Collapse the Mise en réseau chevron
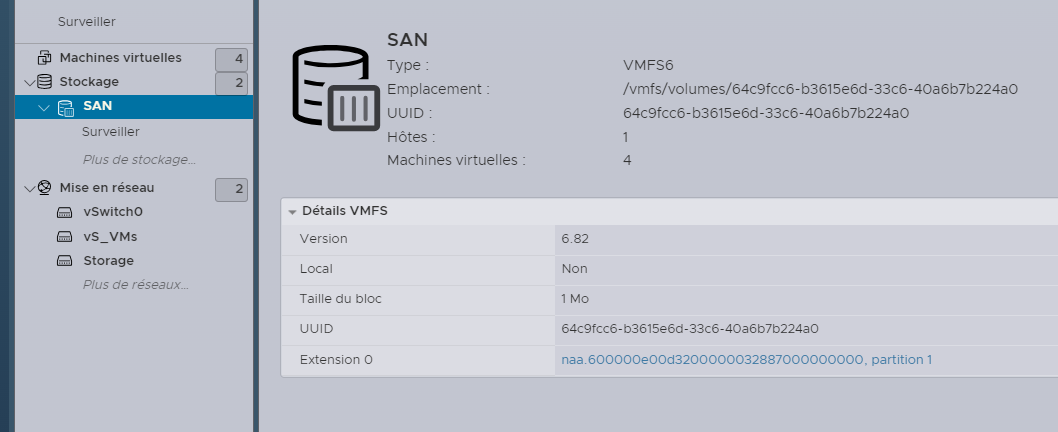Screen dimensions: 1058x432 29,188
